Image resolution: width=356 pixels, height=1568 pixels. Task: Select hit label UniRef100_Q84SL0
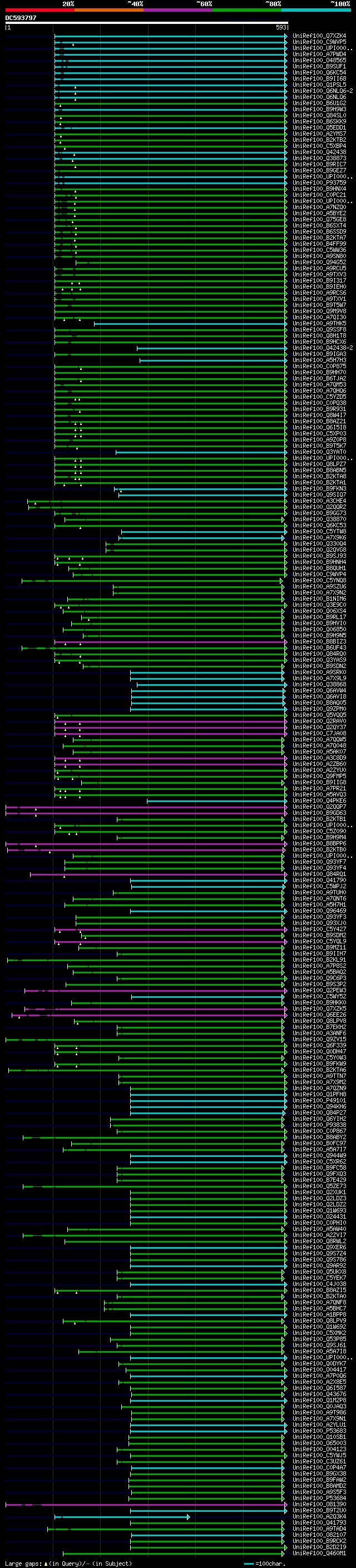[x=319, y=116]
